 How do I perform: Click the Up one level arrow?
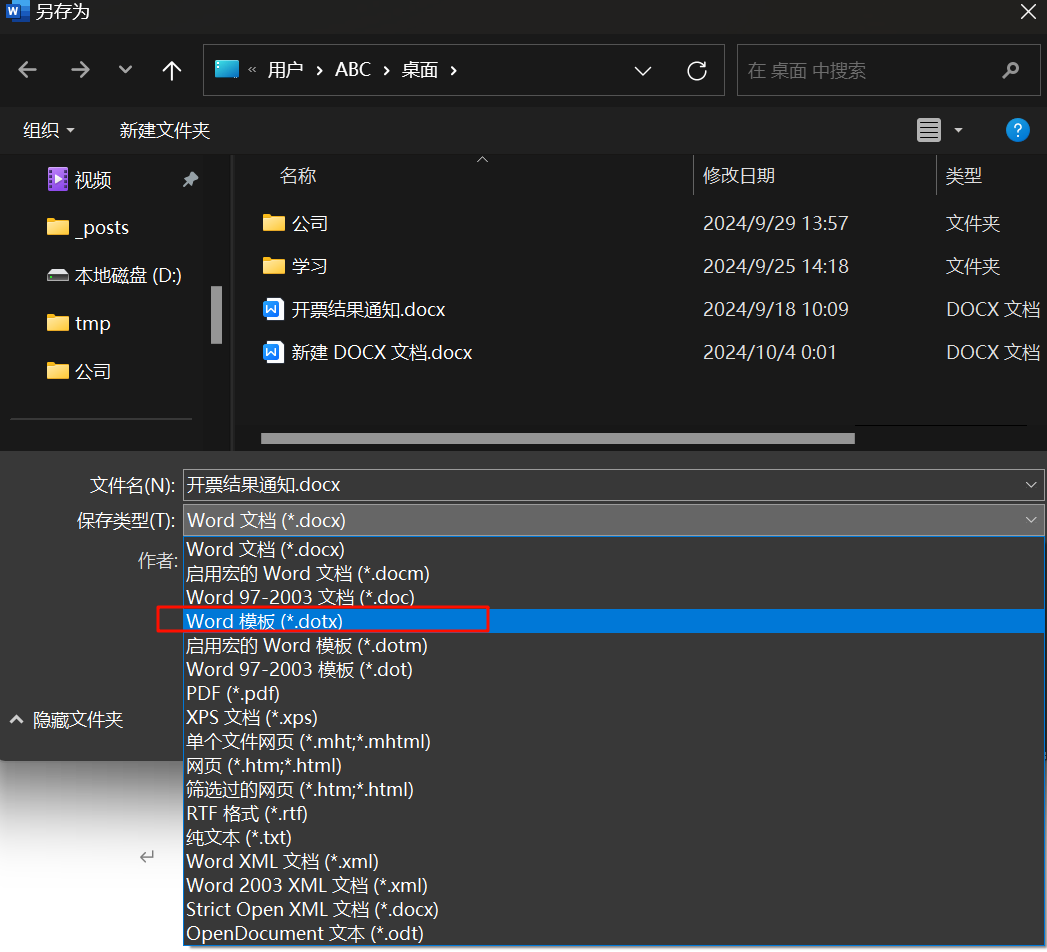point(172,70)
